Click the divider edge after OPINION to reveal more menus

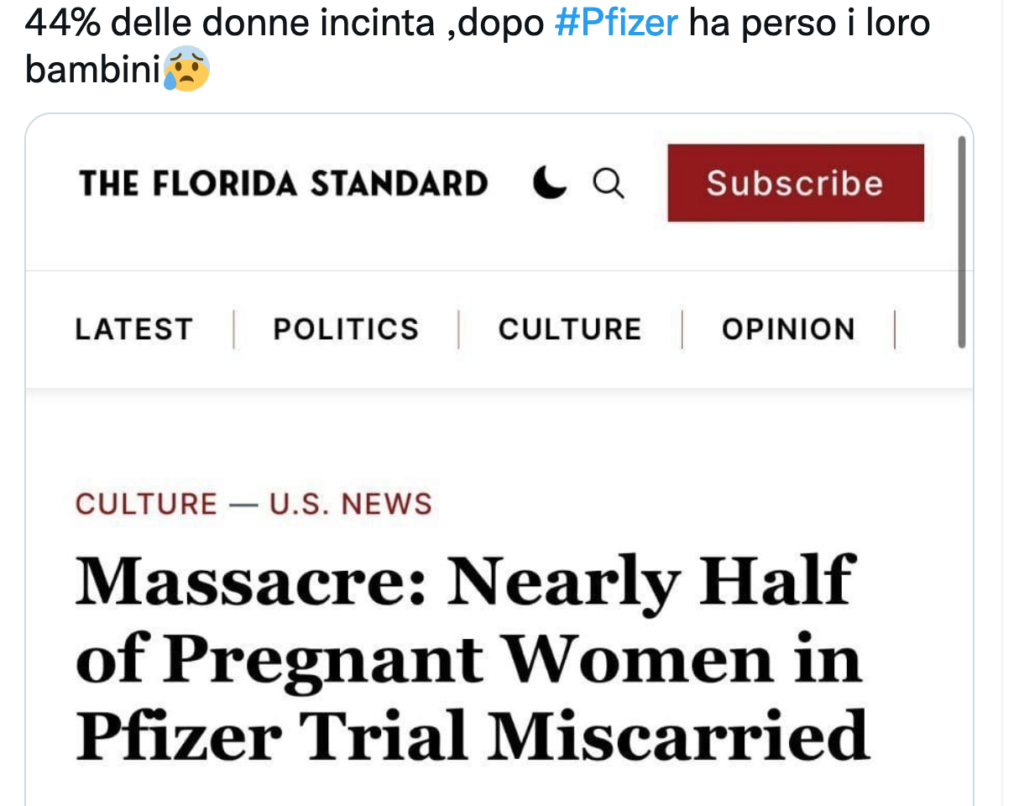click(x=896, y=328)
